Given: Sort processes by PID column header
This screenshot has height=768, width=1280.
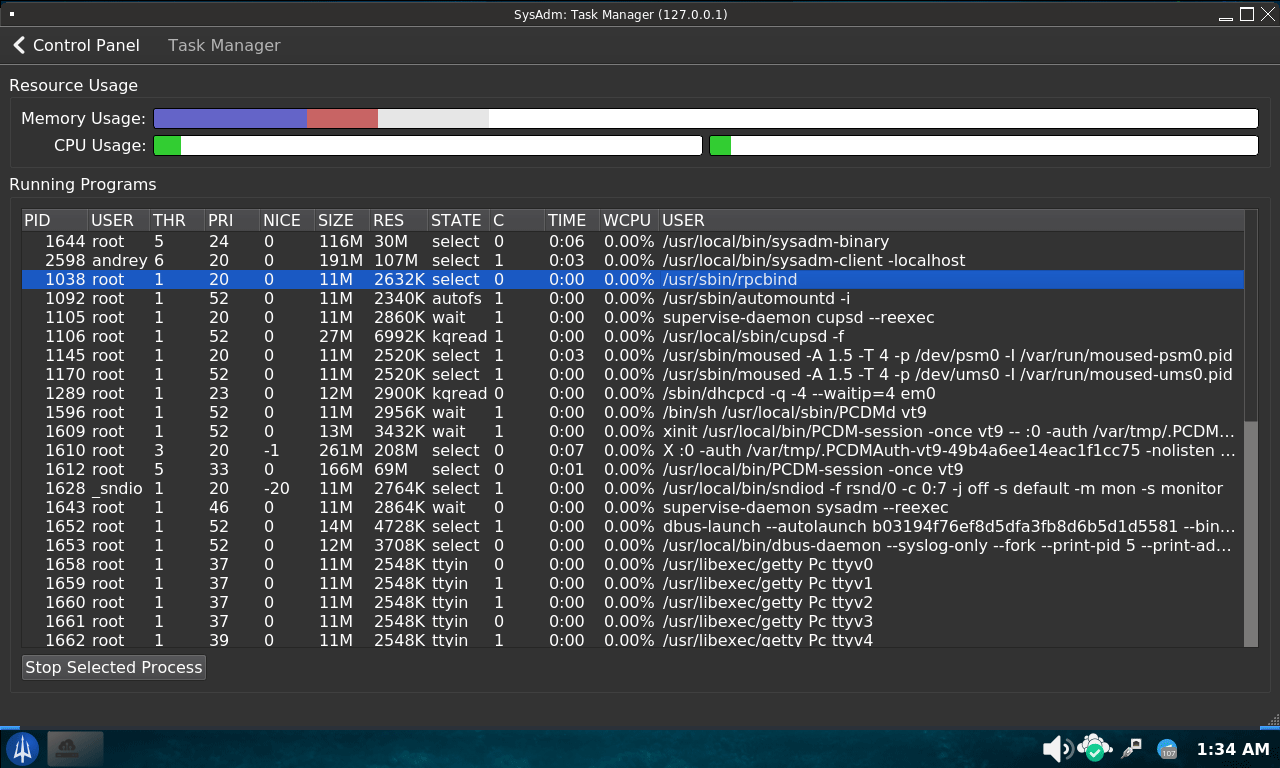Looking at the screenshot, I should (37, 220).
